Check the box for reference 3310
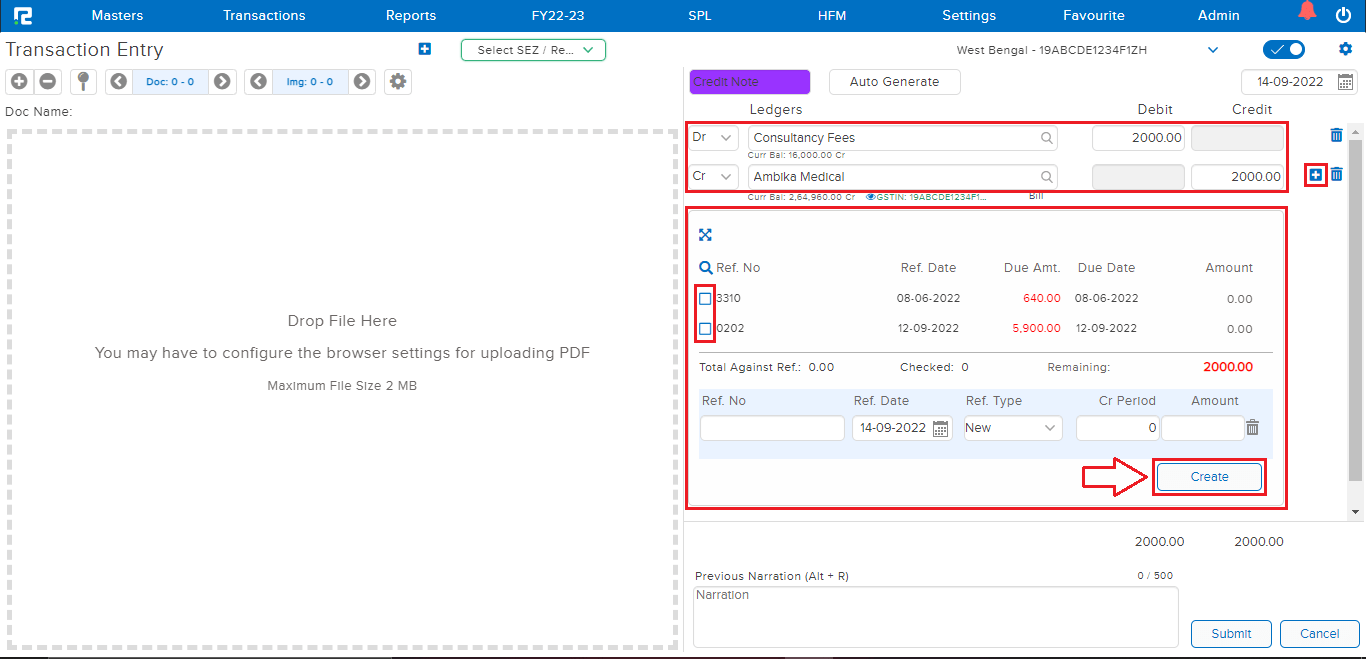Screen dimensions: 1366x659 [x=705, y=298]
